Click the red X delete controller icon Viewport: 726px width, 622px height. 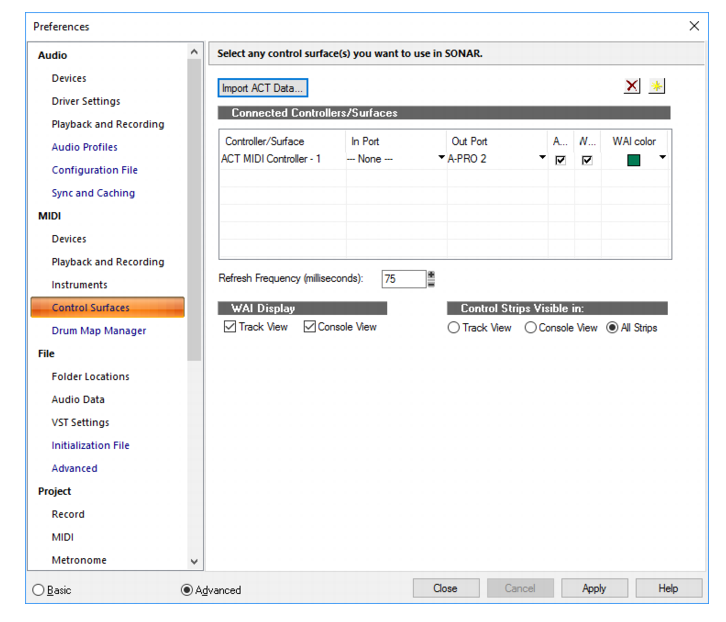coord(632,86)
